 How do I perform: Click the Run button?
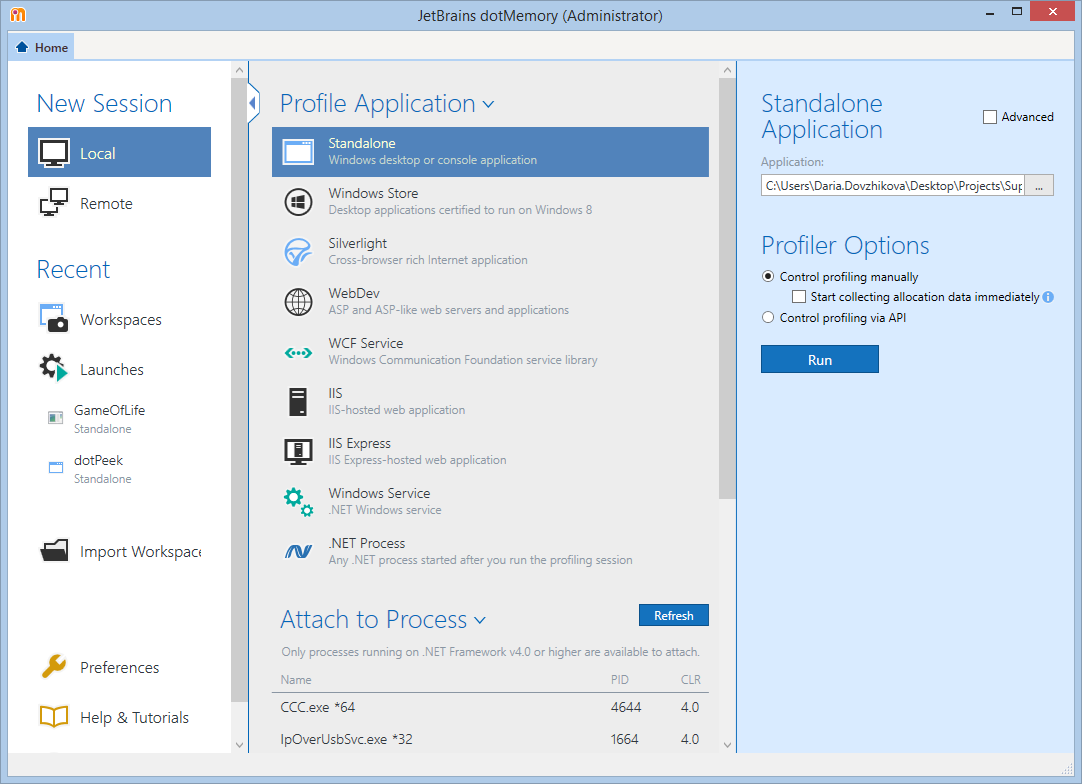coord(820,360)
